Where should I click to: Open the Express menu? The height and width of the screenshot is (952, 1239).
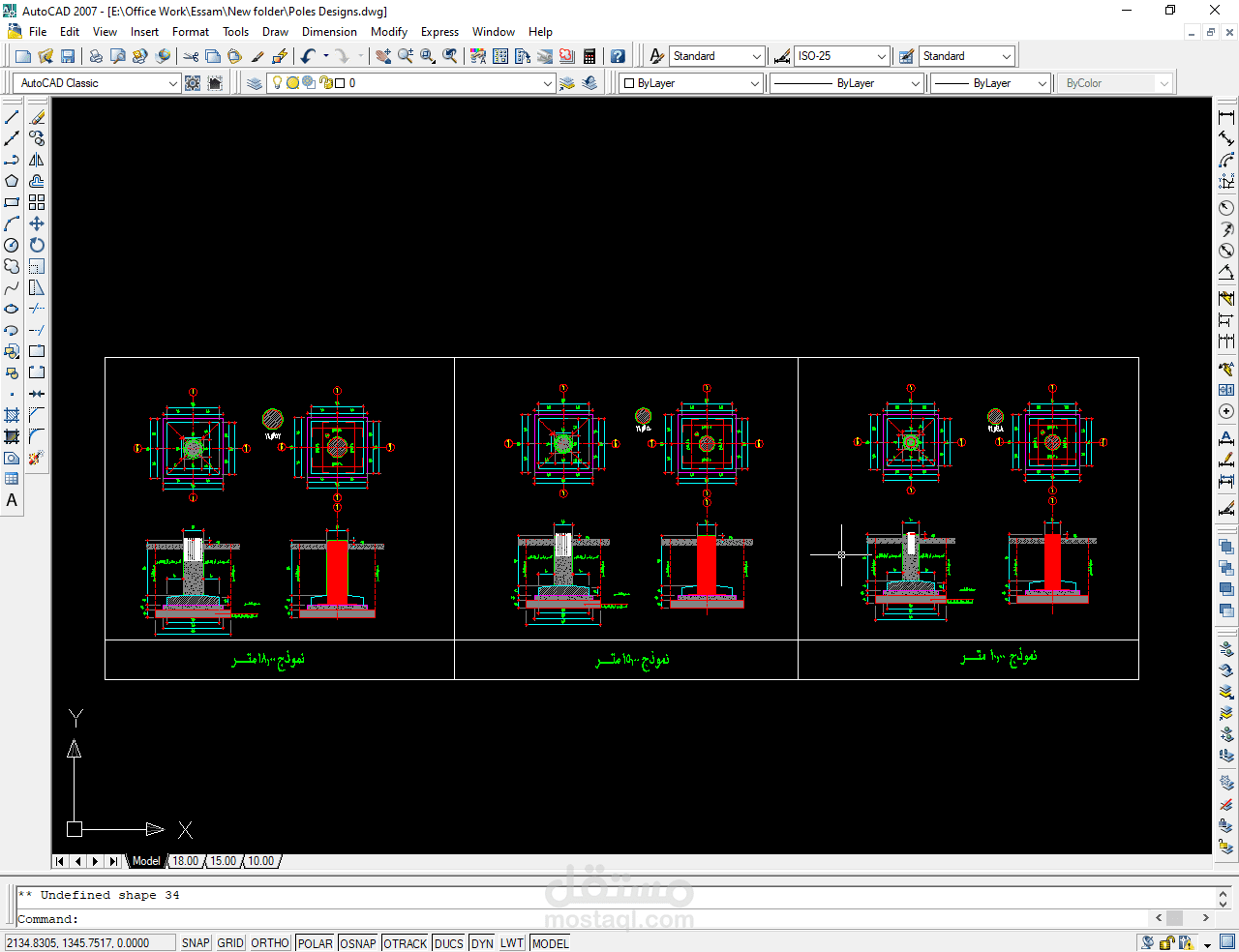tap(439, 32)
